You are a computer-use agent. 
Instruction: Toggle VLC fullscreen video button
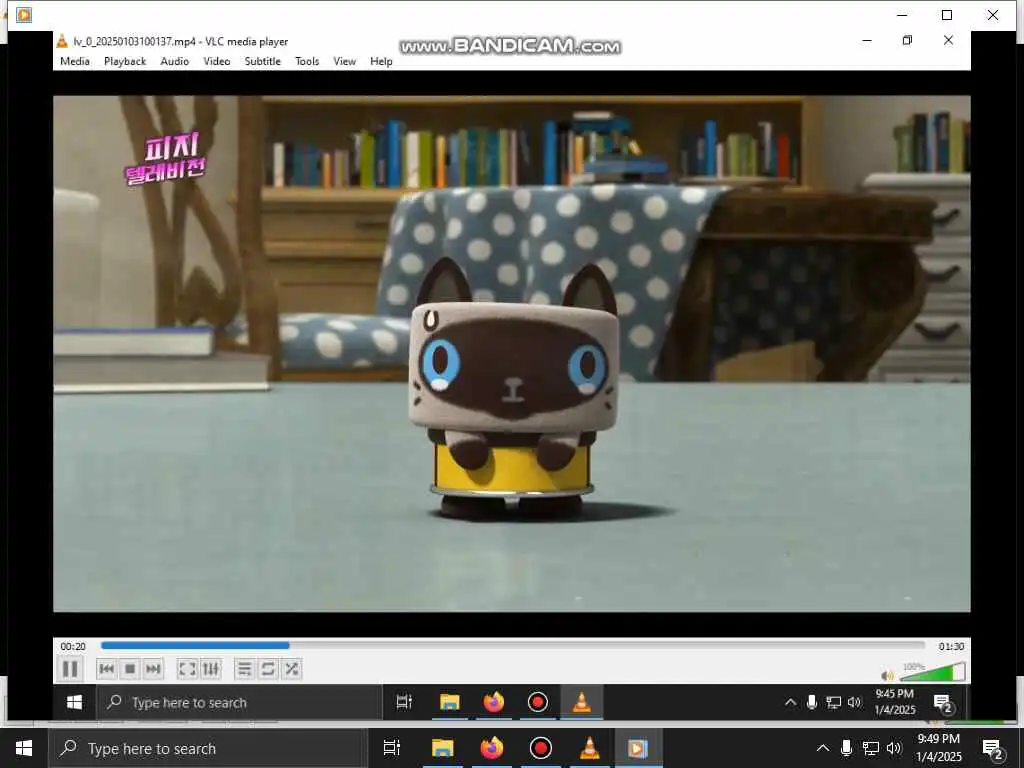point(187,669)
